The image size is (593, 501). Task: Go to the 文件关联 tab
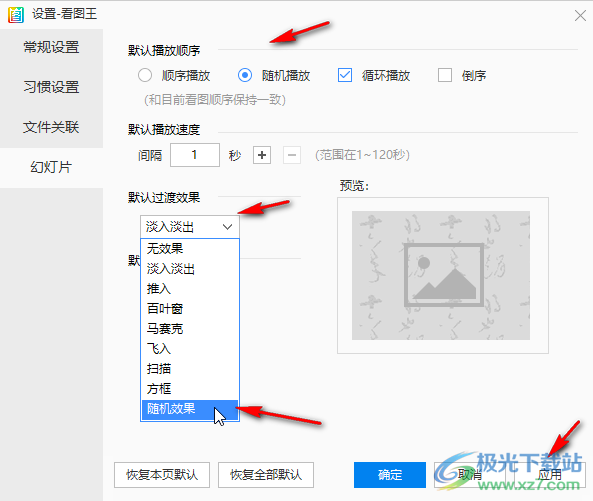51,127
